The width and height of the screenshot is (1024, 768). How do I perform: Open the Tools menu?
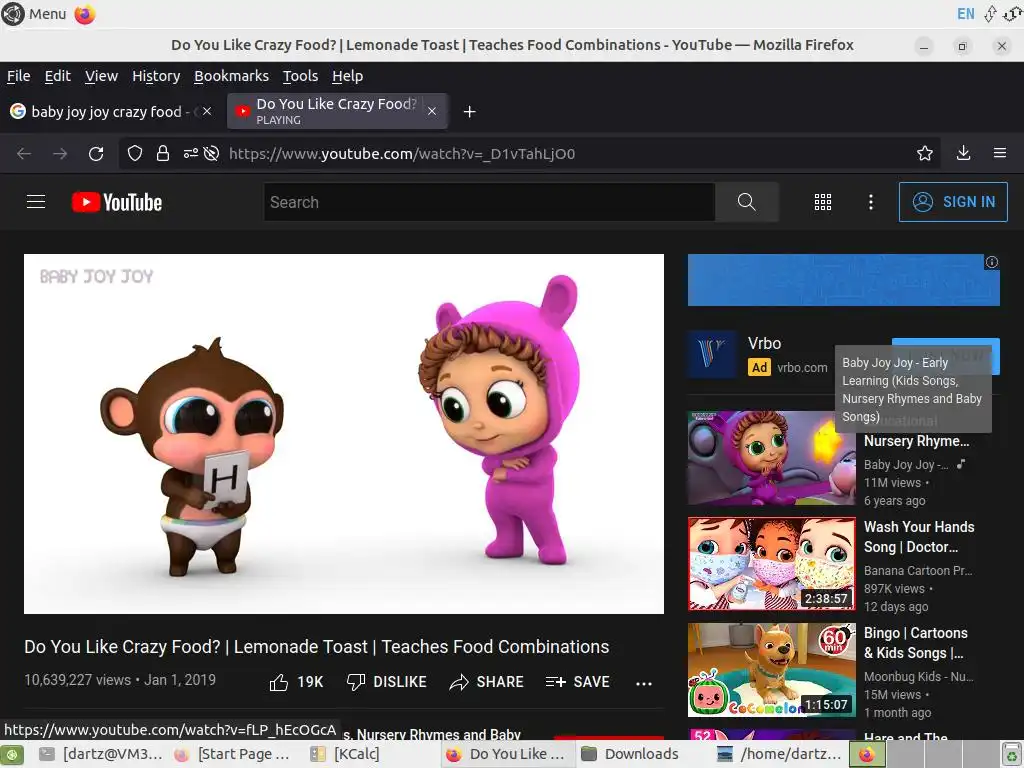tap(300, 76)
